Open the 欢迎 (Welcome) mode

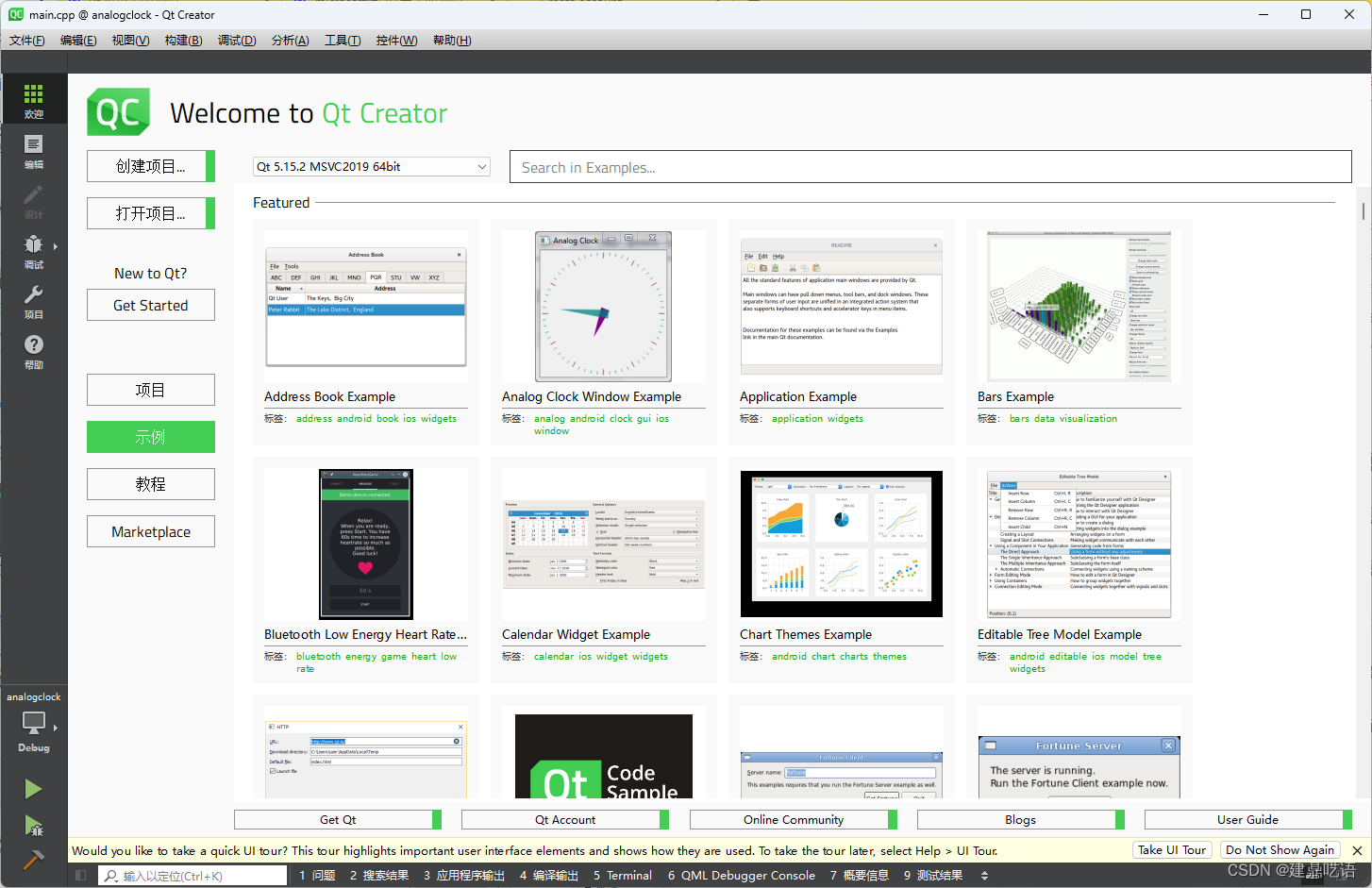[x=34, y=100]
